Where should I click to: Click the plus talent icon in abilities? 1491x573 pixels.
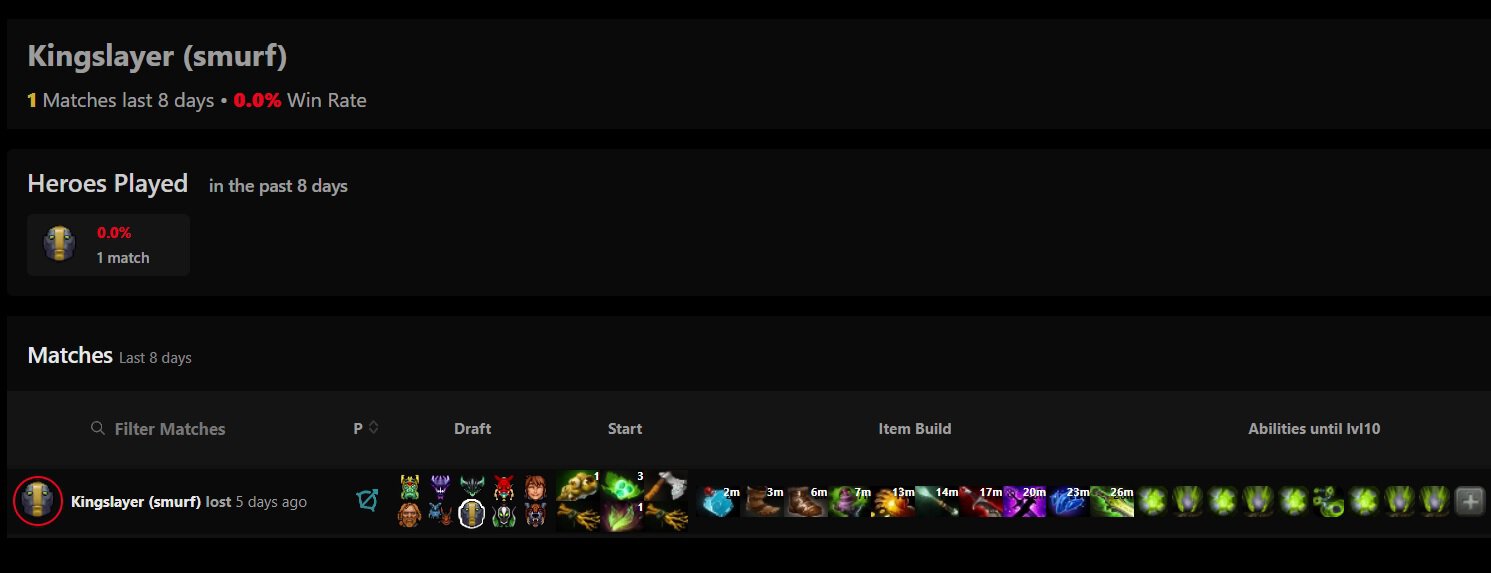(x=1469, y=501)
